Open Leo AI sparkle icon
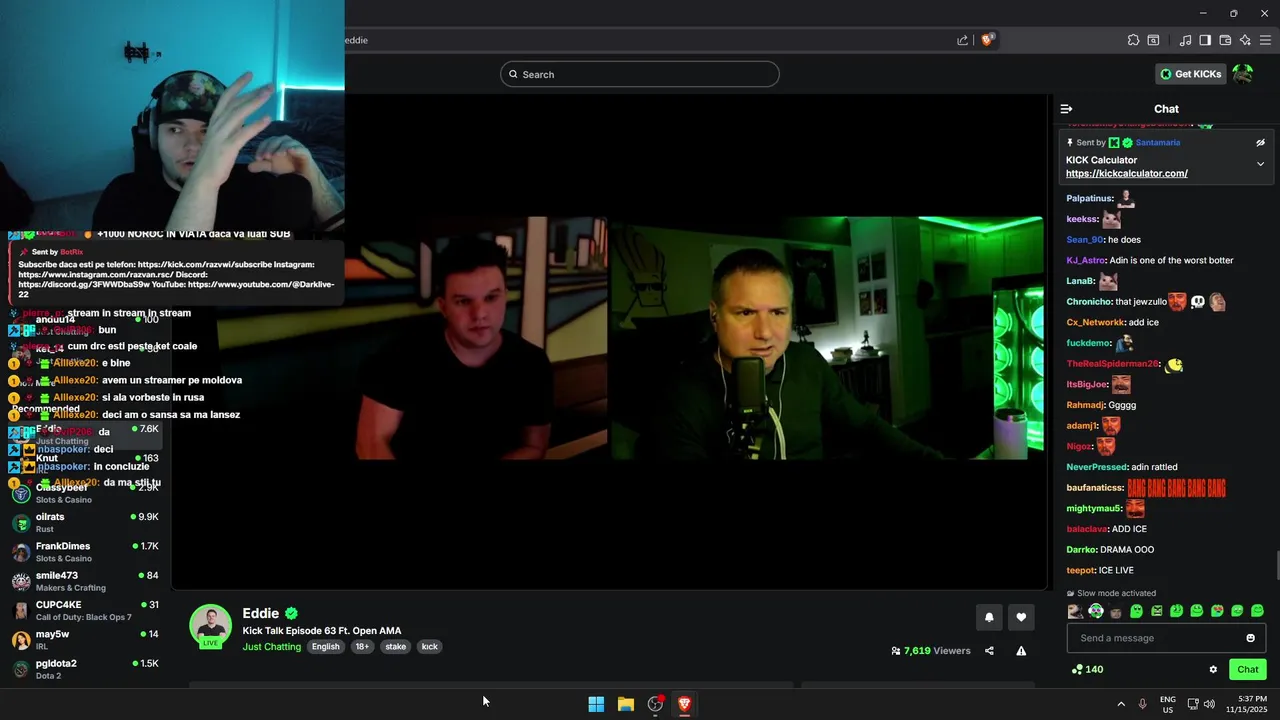Screen dimensions: 1280x720 coord(1245,40)
